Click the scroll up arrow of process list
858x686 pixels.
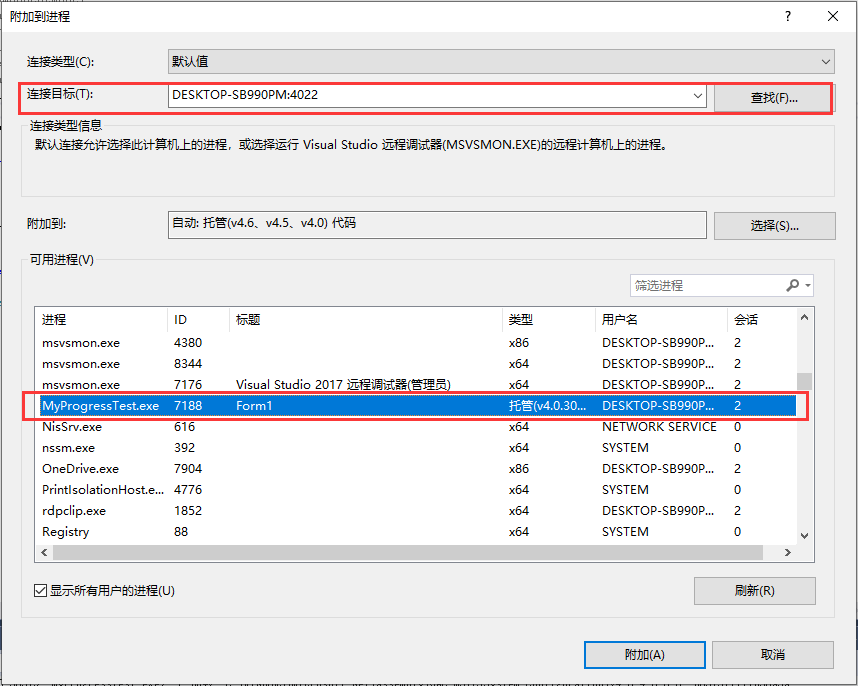(x=804, y=317)
